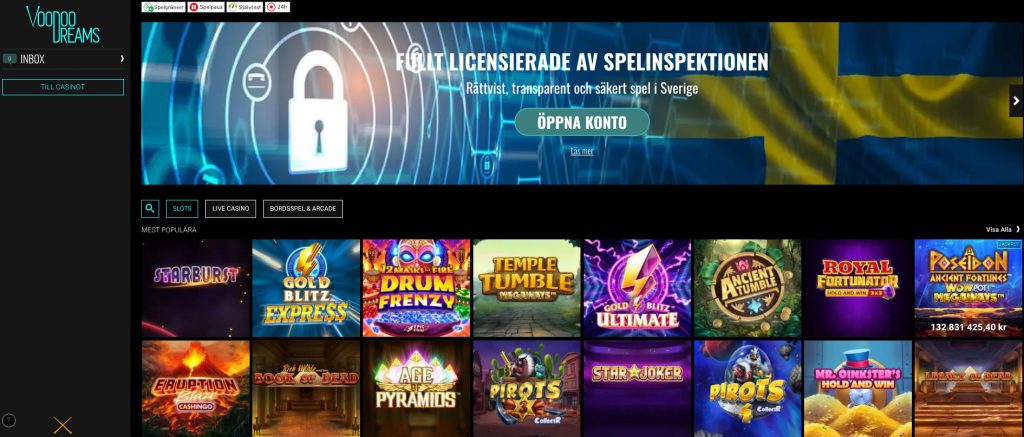Advance banner with the right arrow

(1016, 101)
